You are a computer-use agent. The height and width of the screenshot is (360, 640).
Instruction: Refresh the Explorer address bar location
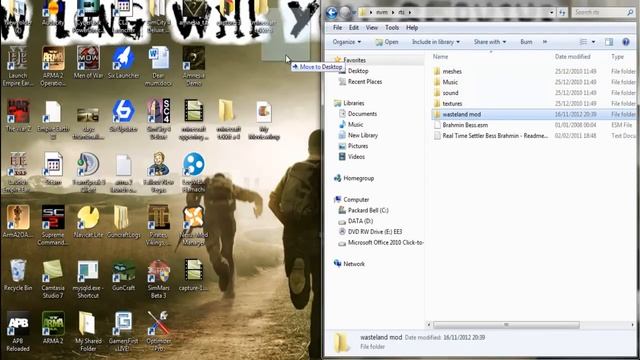(x=562, y=13)
